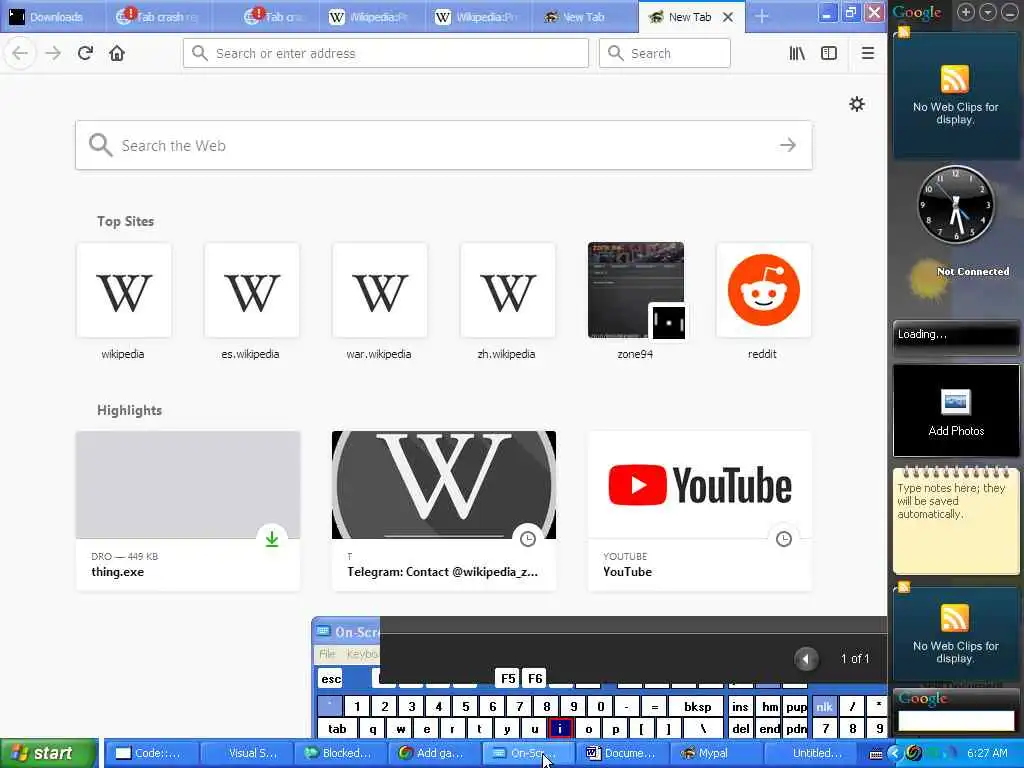This screenshot has height=768, width=1024.
Task: Open the Google sidebar dropdown menu arrow
Action: (x=987, y=12)
